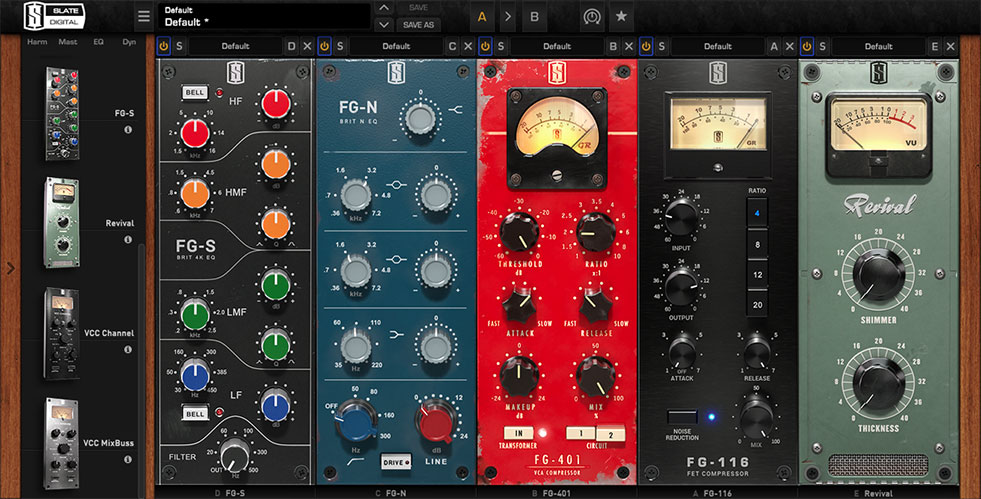Toggle the DRIVE button on FG-N
The height and width of the screenshot is (499, 981).
tap(396, 462)
